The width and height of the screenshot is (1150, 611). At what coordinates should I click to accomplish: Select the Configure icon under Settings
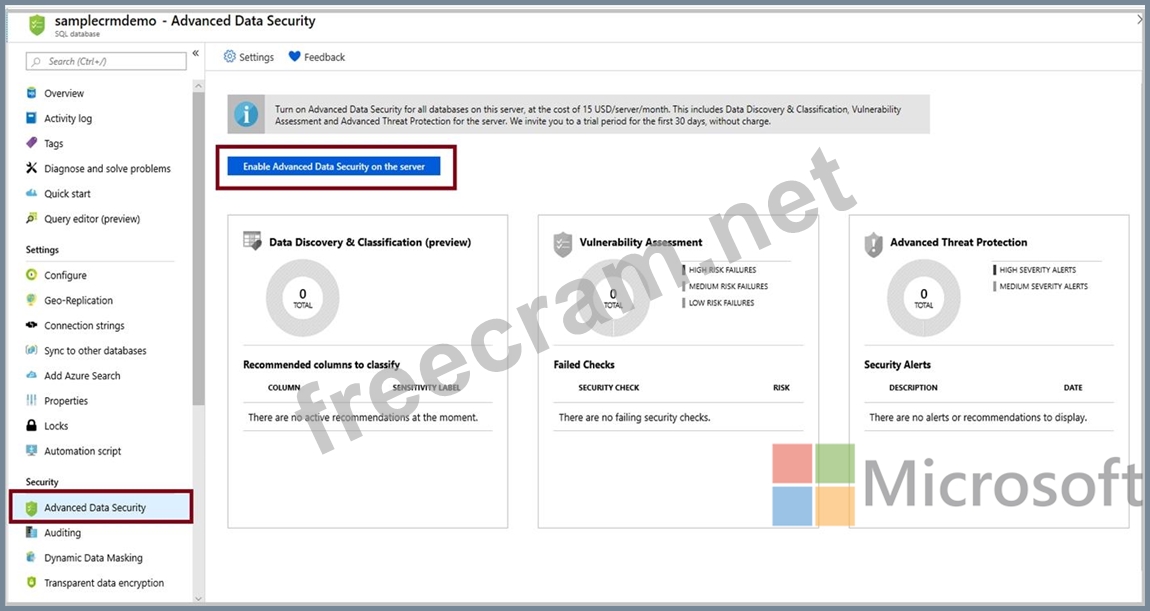(x=31, y=275)
